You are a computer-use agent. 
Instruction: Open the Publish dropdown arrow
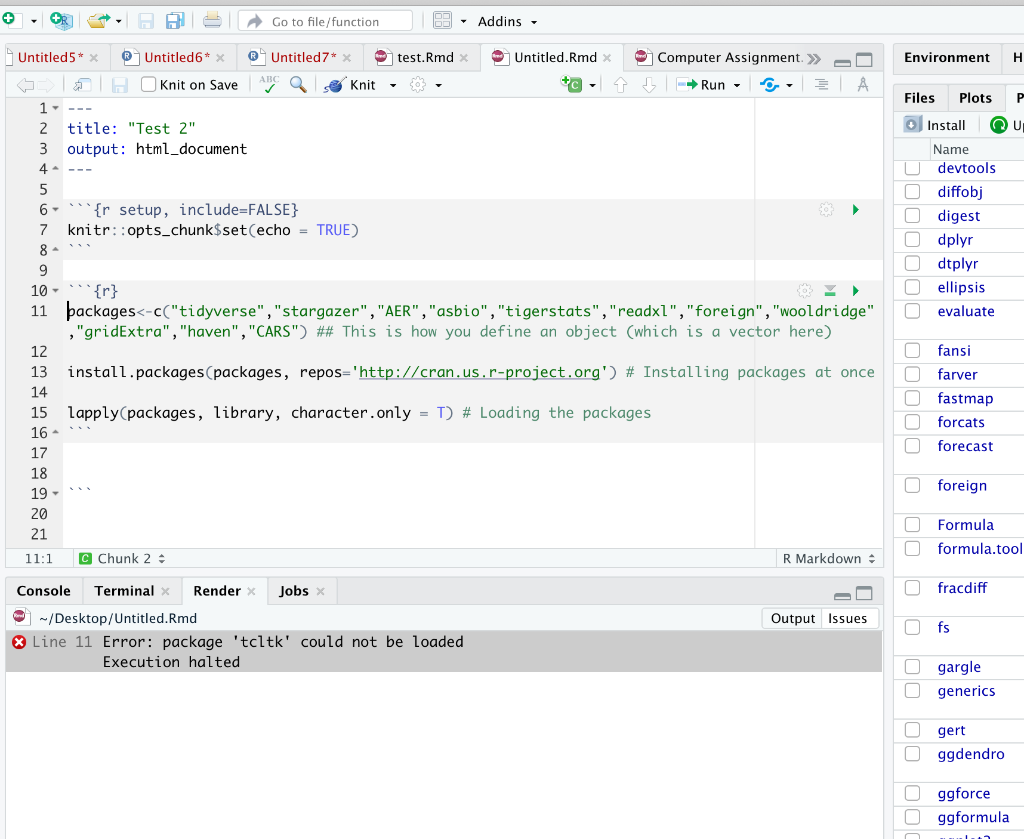[789, 85]
